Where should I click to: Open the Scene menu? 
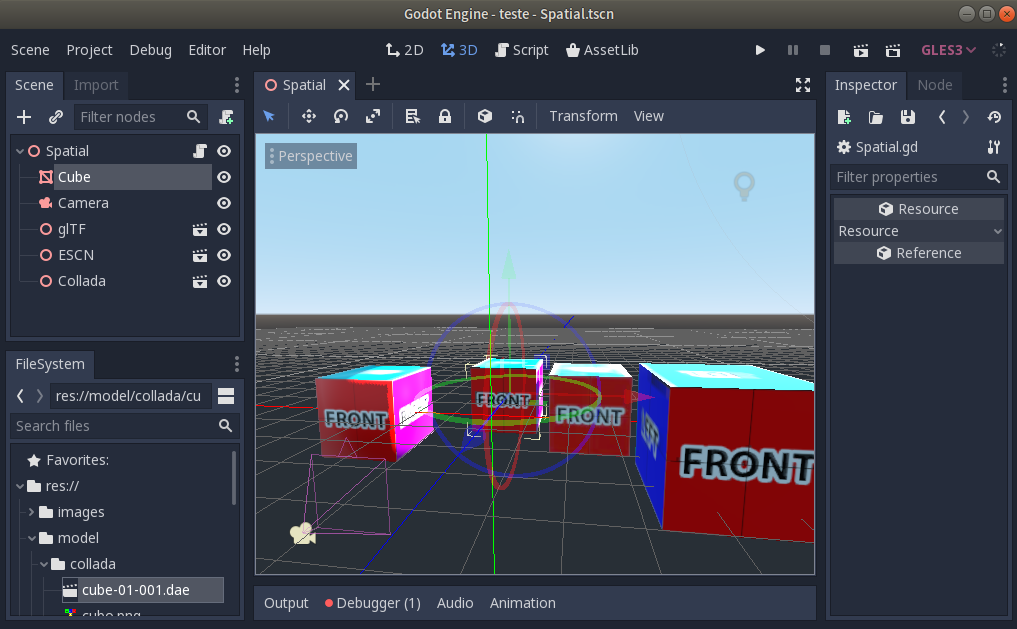tap(30, 50)
